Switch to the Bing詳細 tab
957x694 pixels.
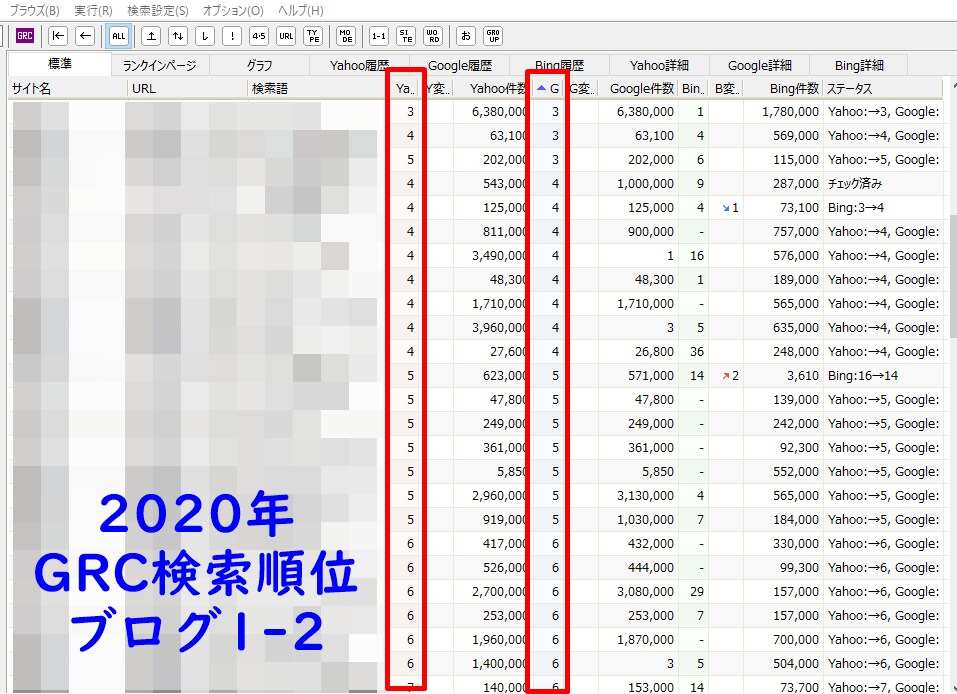859,65
